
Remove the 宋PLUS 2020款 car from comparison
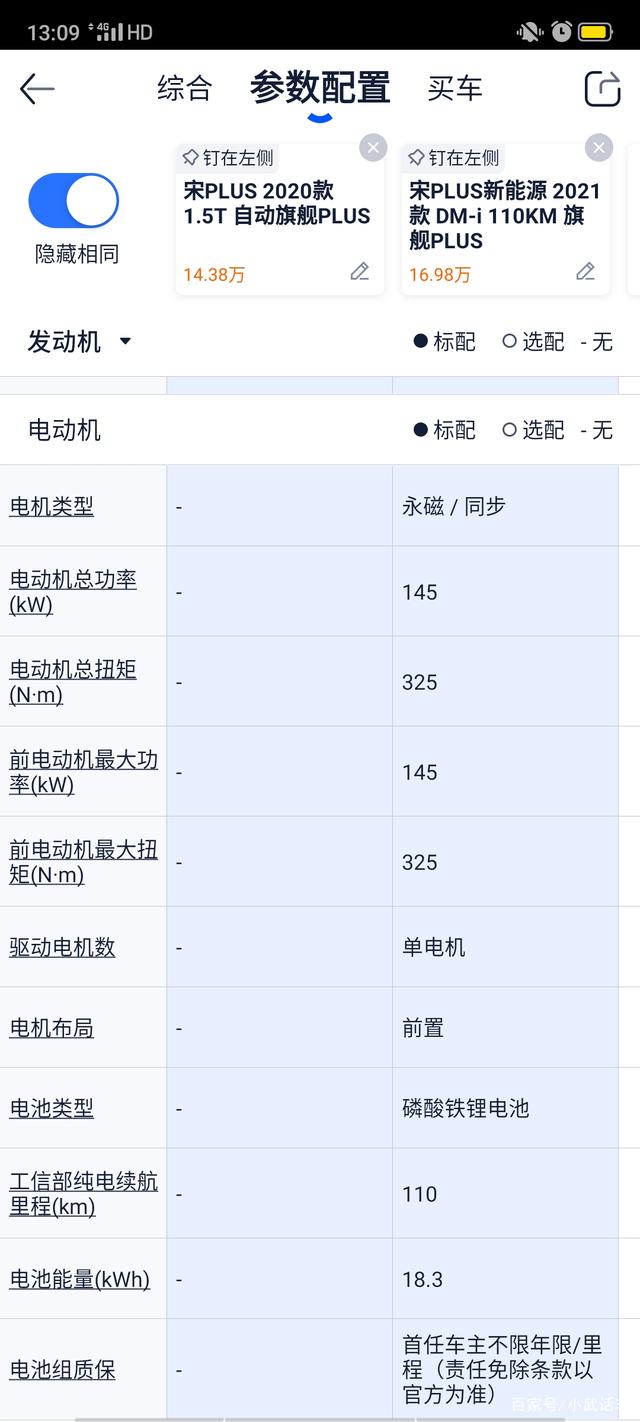click(373, 147)
